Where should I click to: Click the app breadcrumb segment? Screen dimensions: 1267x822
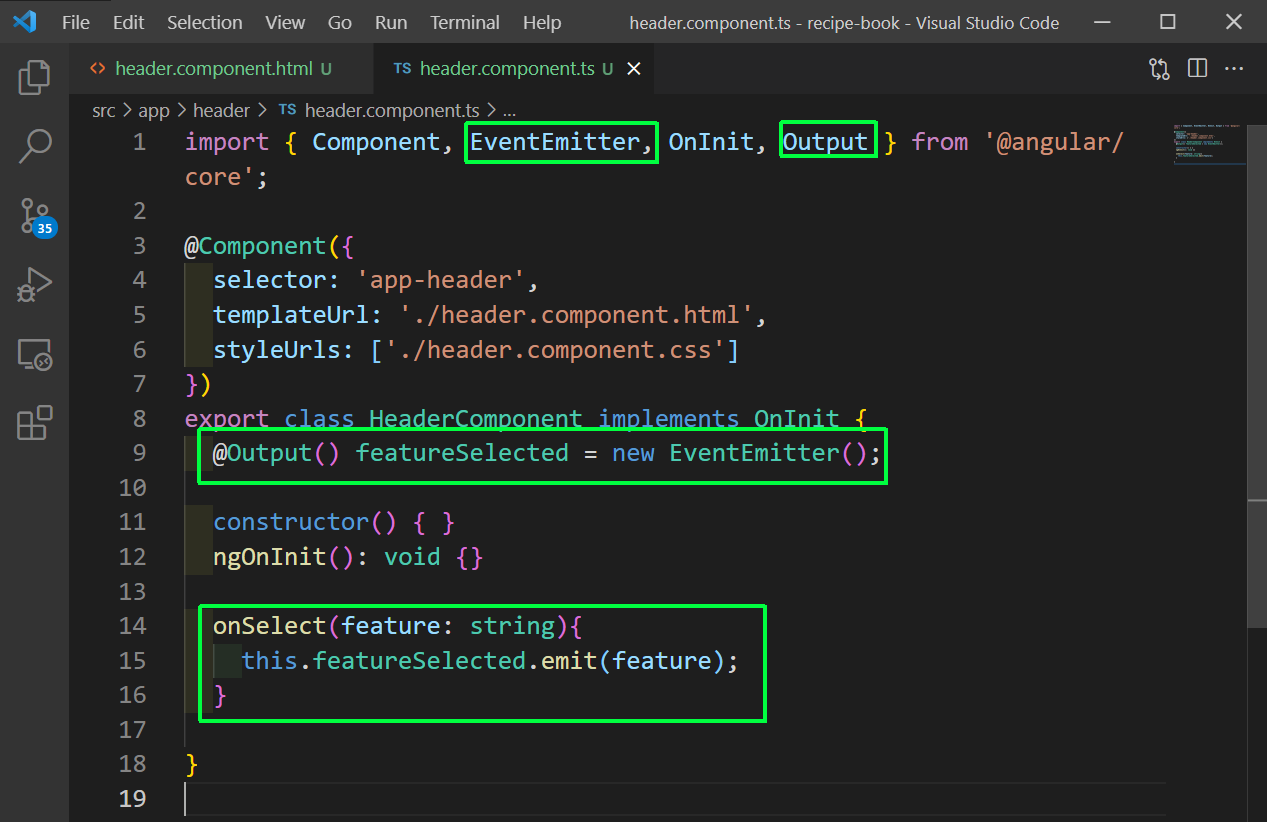pyautogui.click(x=154, y=111)
